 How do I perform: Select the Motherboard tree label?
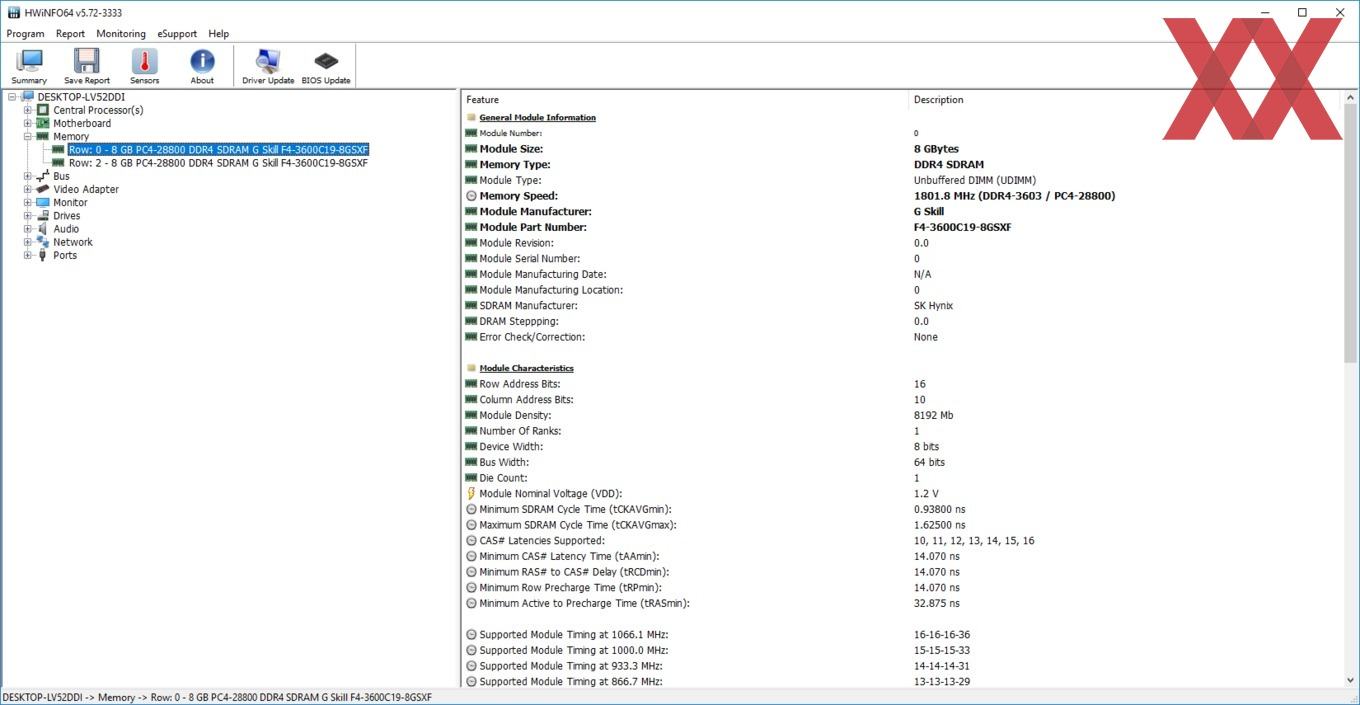(82, 123)
